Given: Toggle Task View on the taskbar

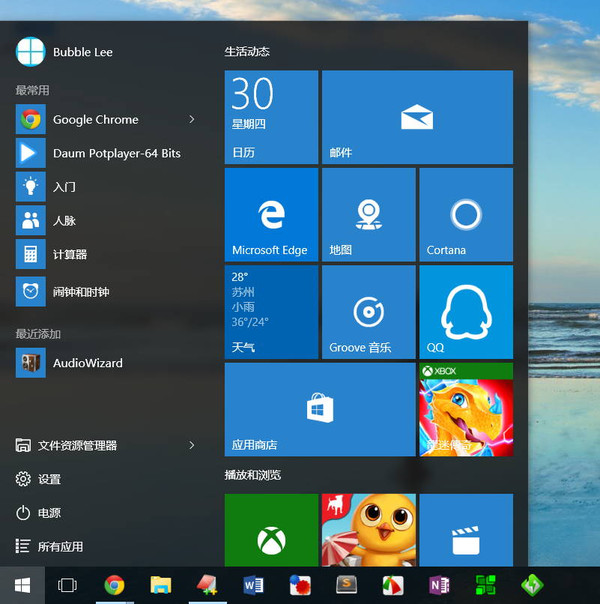Looking at the screenshot, I should click(x=67, y=585).
